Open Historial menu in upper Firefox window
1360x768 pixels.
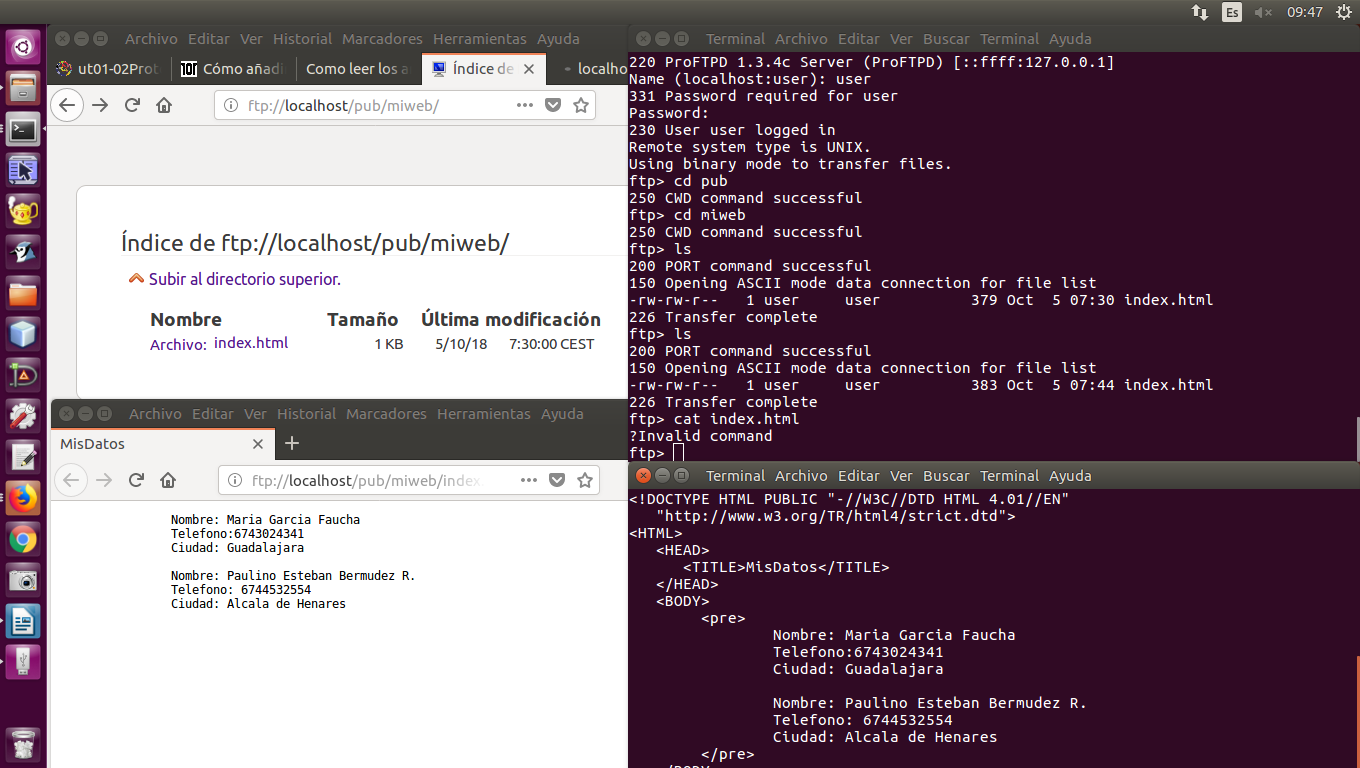tap(302, 39)
